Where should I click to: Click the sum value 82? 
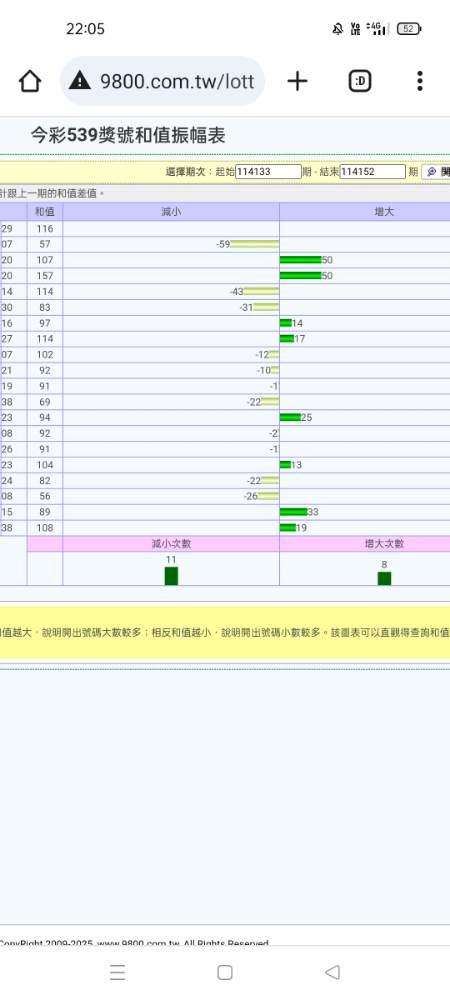(45, 481)
